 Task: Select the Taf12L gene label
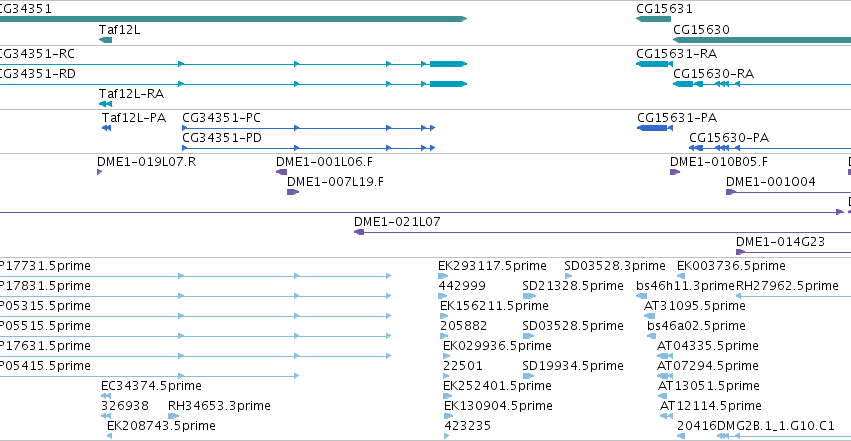tap(119, 30)
